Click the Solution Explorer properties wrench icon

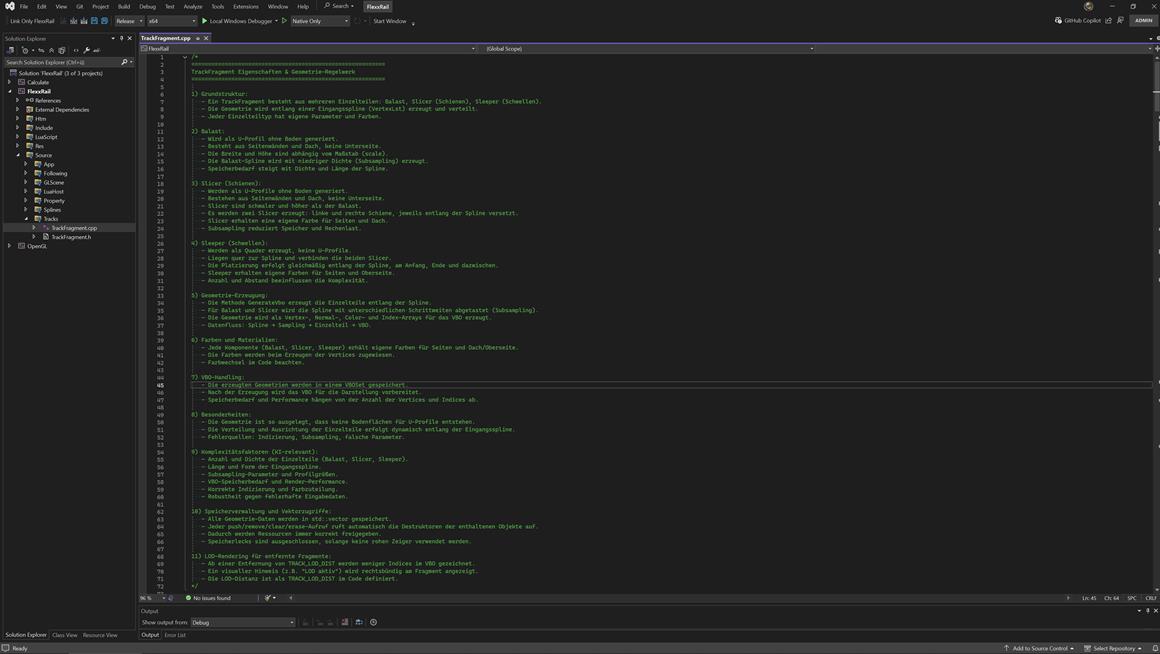[87, 50]
